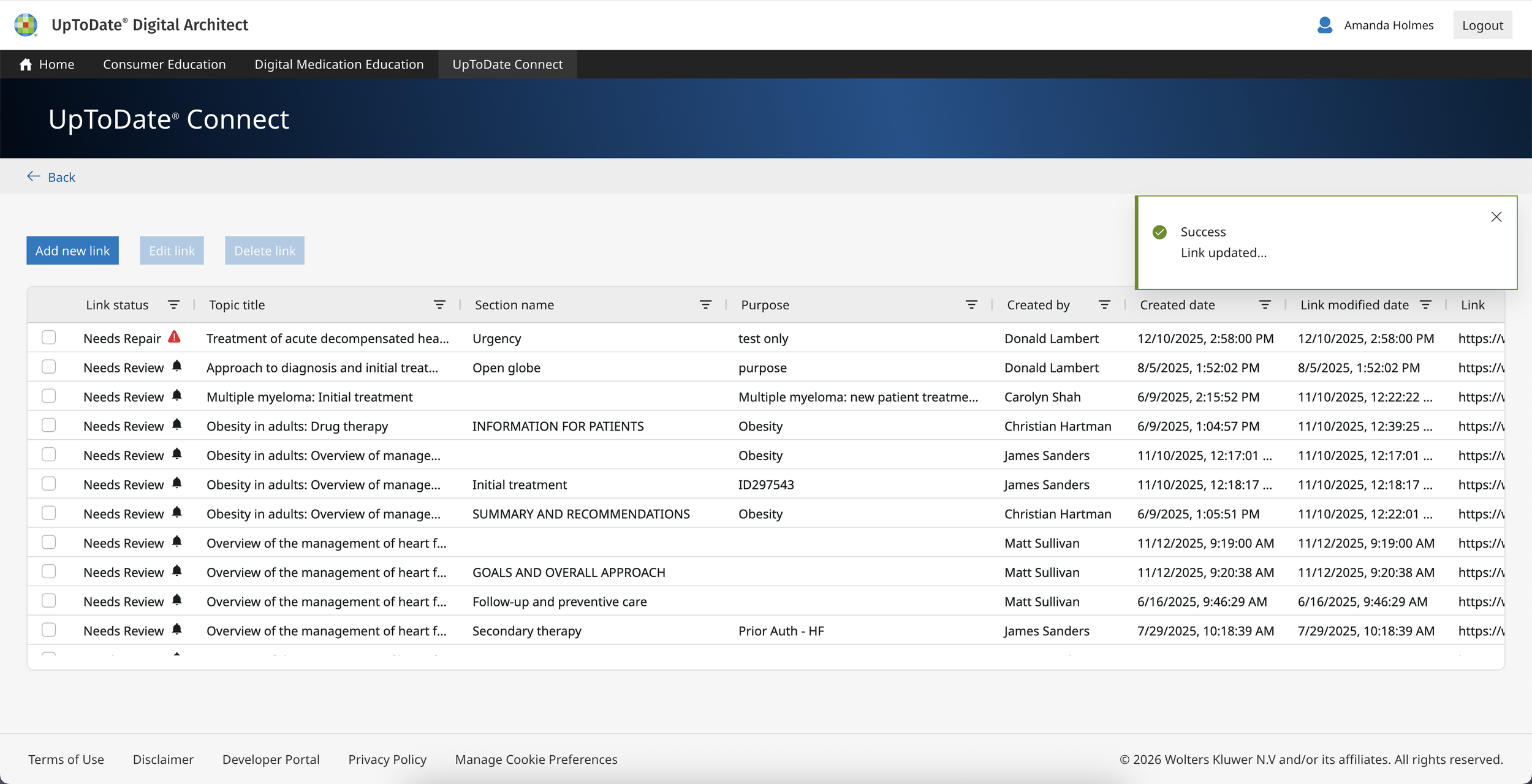Click the bell icon for the Secondary therapy row

(177, 630)
